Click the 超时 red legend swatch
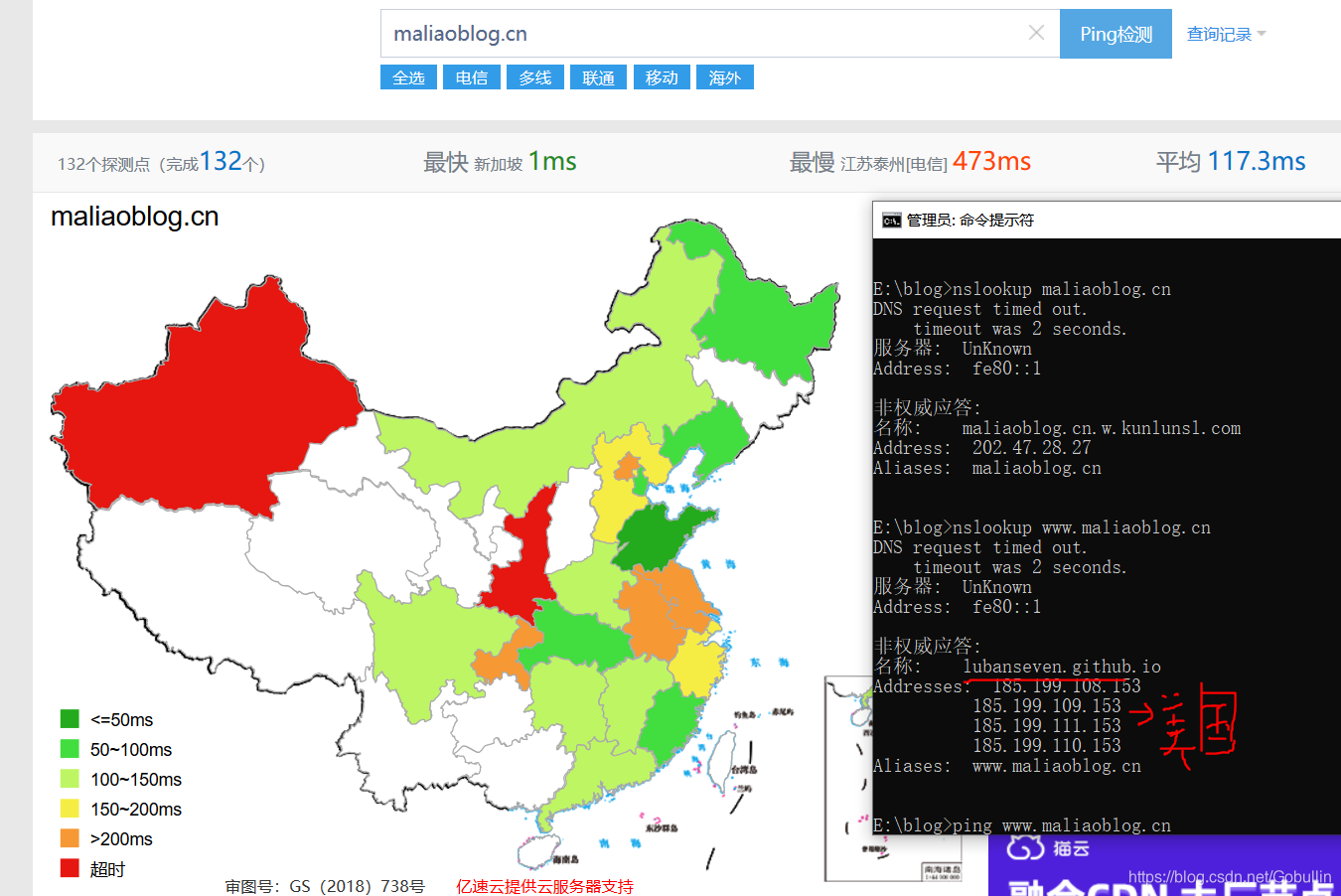This screenshot has height=896, width=1341. click(70, 868)
